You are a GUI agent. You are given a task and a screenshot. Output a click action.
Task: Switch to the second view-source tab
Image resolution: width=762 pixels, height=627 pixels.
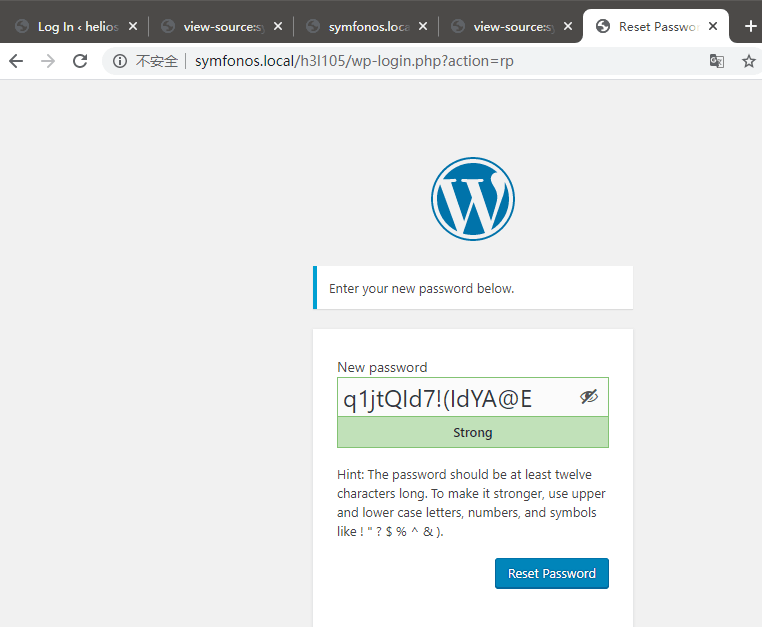(511, 26)
